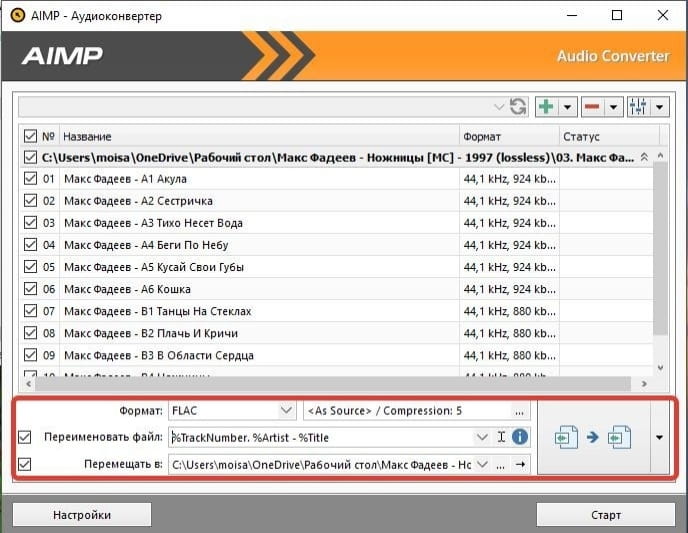Image resolution: width=688 pixels, height=533 pixels.
Task: Click AIMP app icon in title bar
Action: pos(18,15)
